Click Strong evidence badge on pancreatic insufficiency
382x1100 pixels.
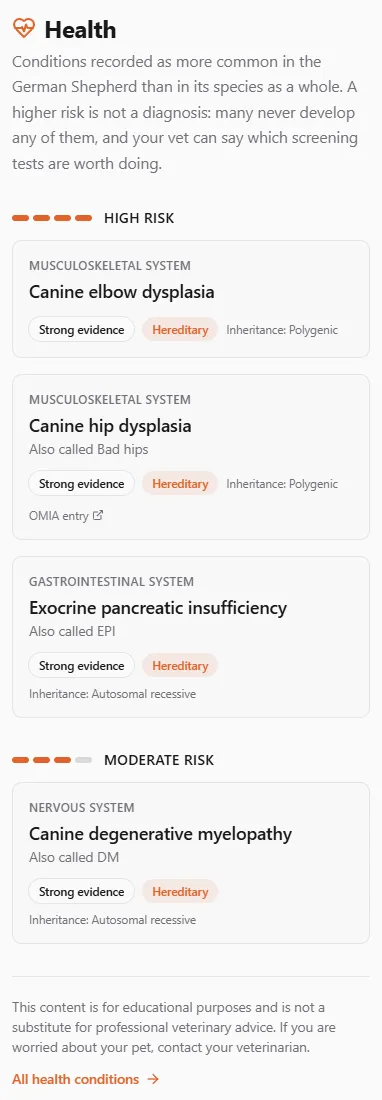click(81, 665)
